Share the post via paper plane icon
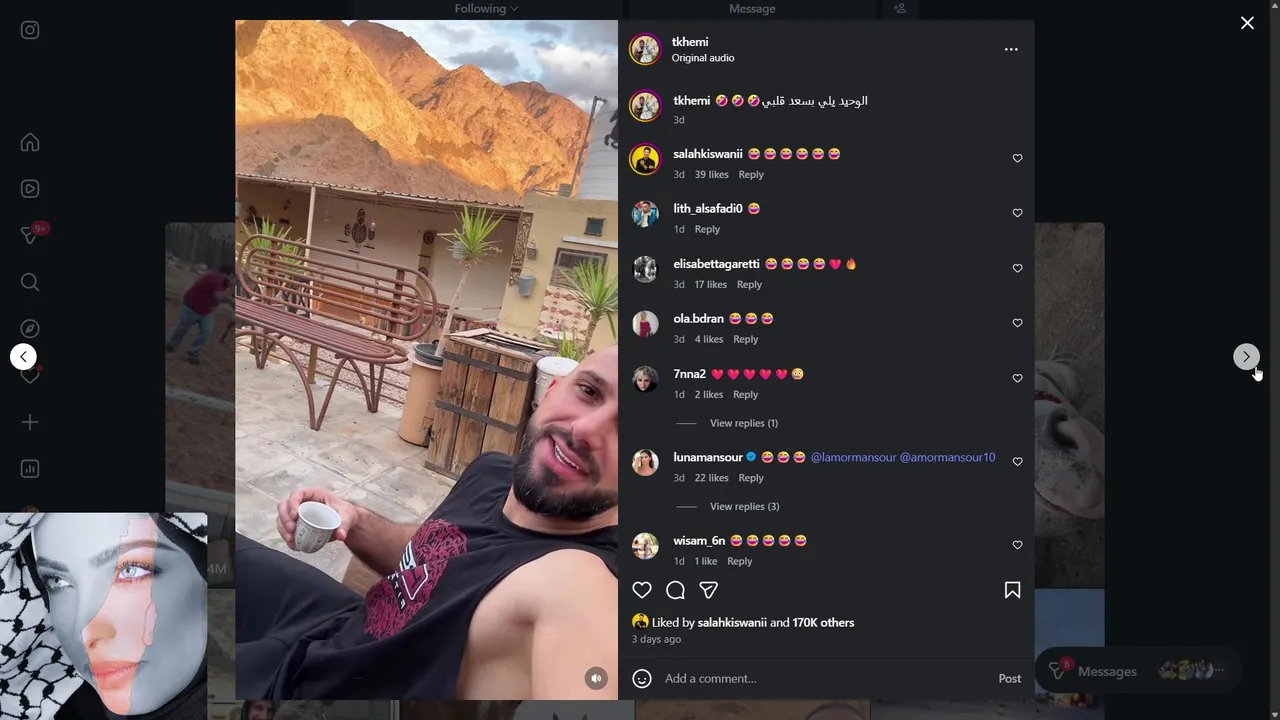The height and width of the screenshot is (720, 1280). pyautogui.click(x=708, y=590)
